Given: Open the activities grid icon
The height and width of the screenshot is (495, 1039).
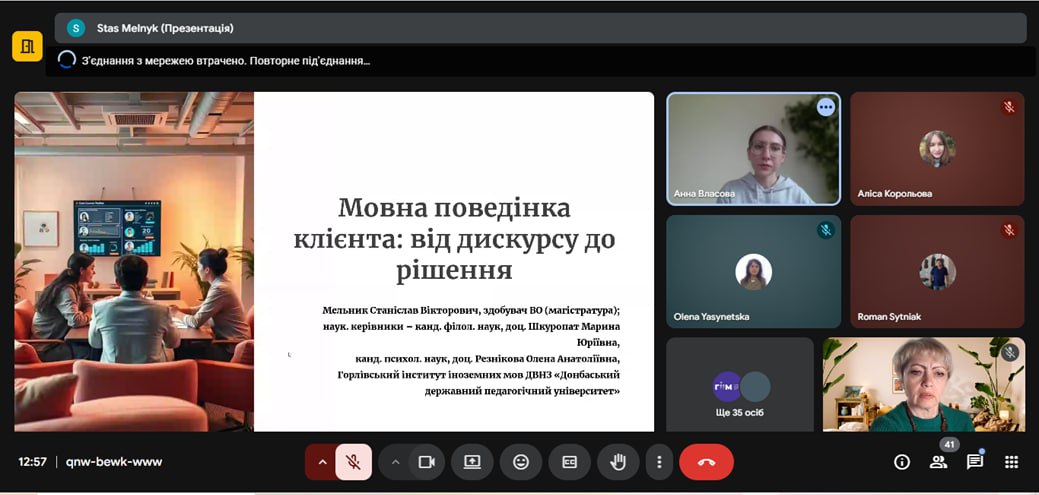Looking at the screenshot, I should click(1011, 462).
